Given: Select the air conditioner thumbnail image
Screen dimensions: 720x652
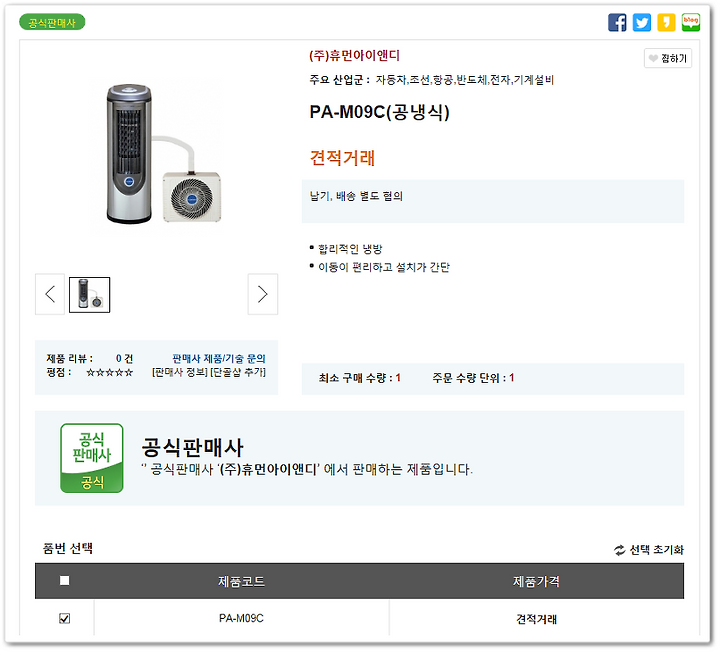Looking at the screenshot, I should click(x=90, y=295).
